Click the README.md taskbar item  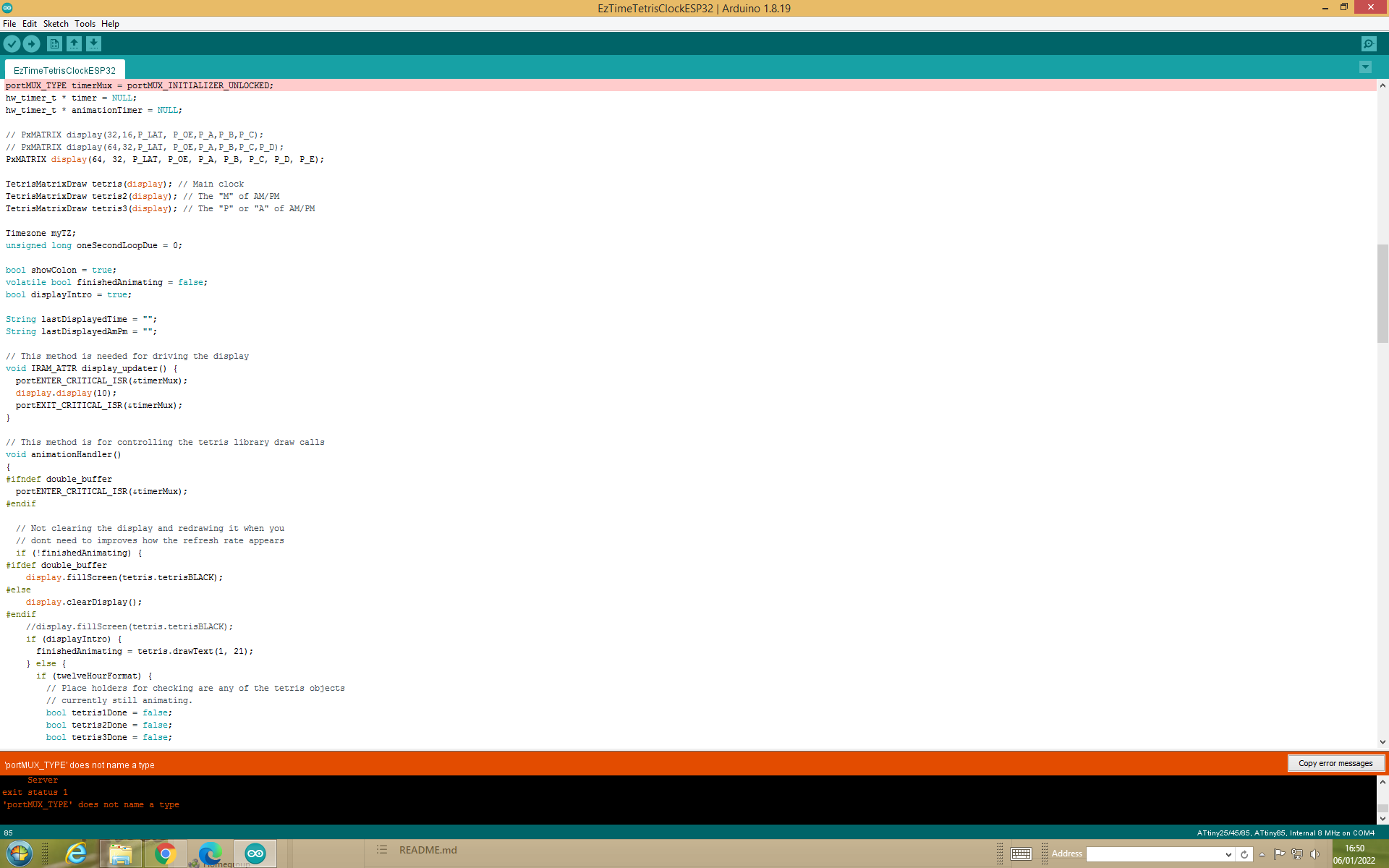click(427, 850)
